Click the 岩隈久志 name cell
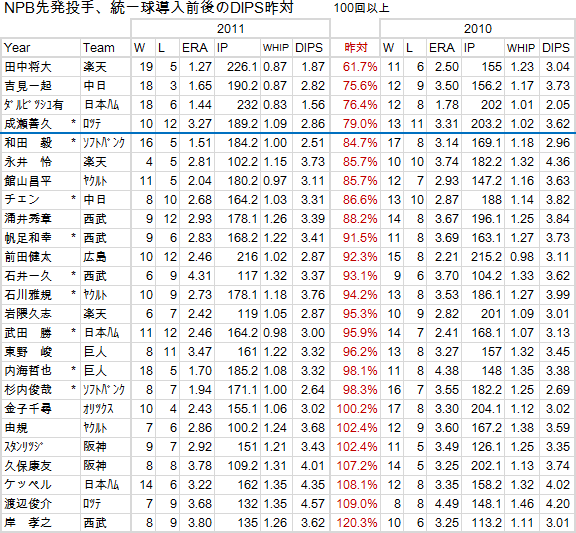576x533 pixels. [40, 314]
